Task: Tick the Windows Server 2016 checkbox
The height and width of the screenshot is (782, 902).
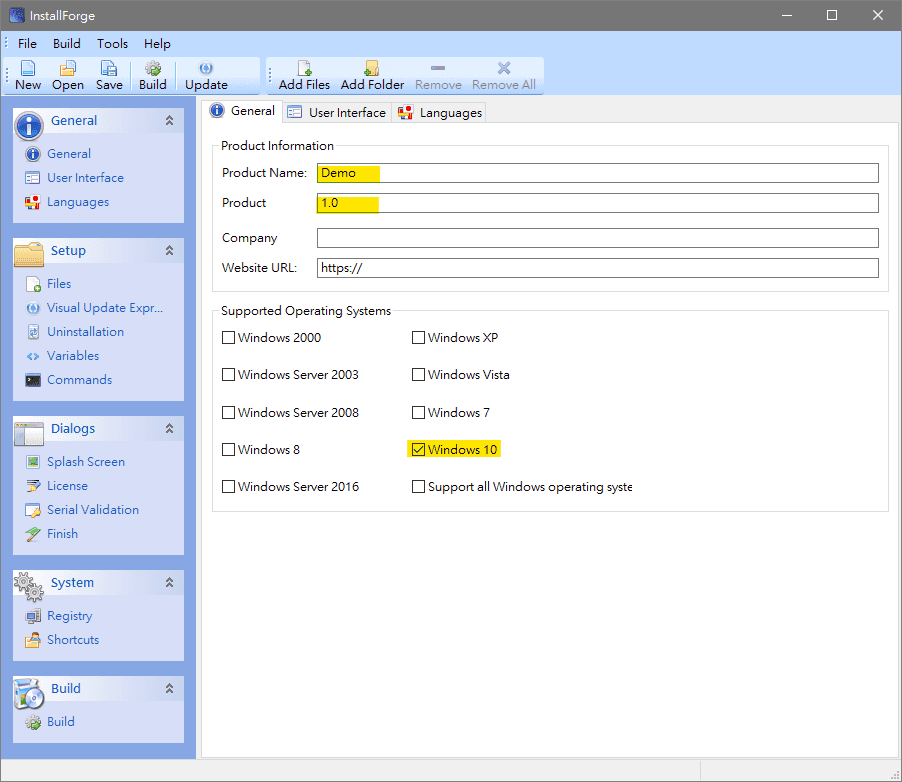Action: coord(228,487)
